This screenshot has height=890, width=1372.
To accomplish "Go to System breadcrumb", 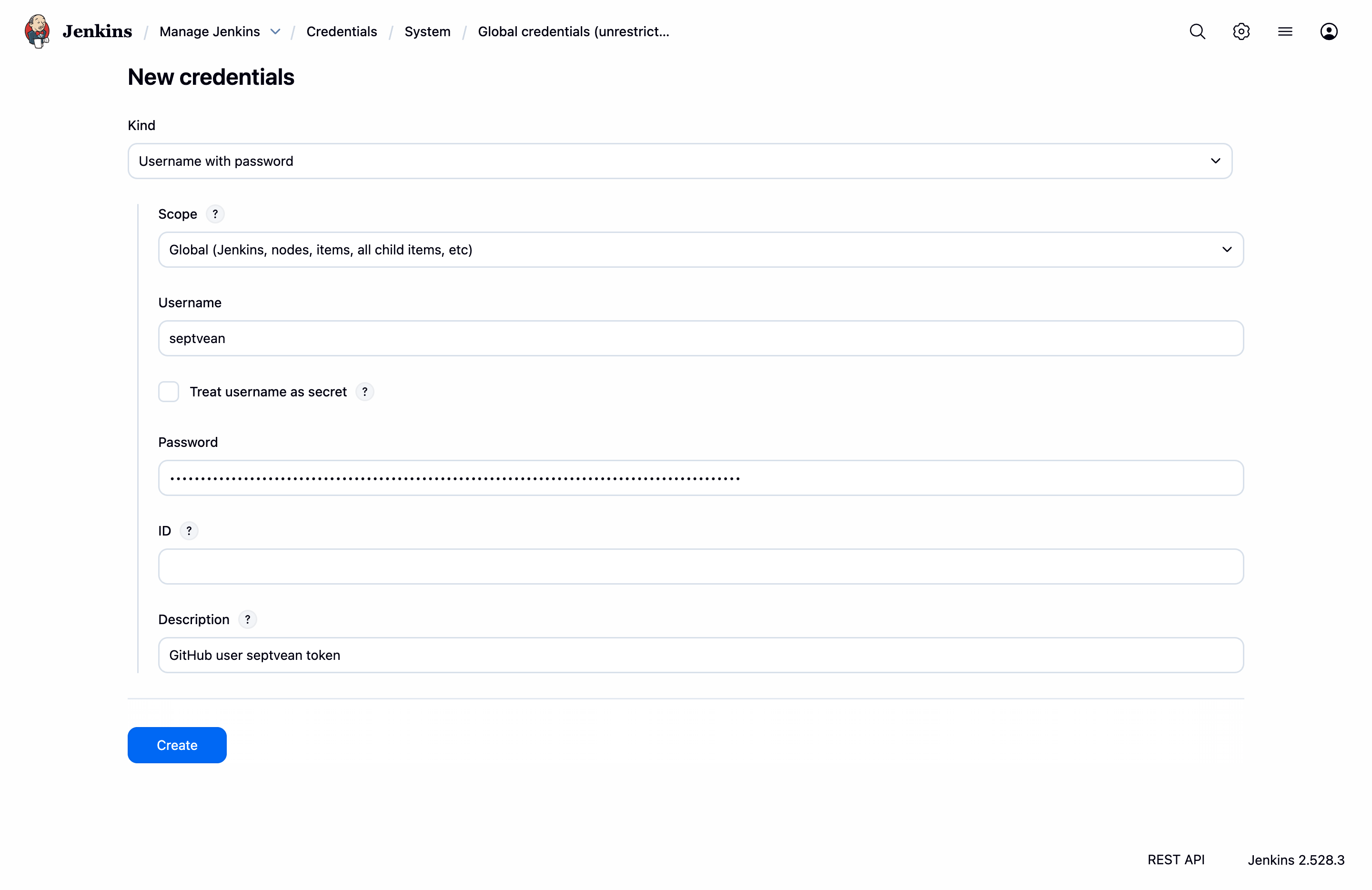I will [x=427, y=32].
